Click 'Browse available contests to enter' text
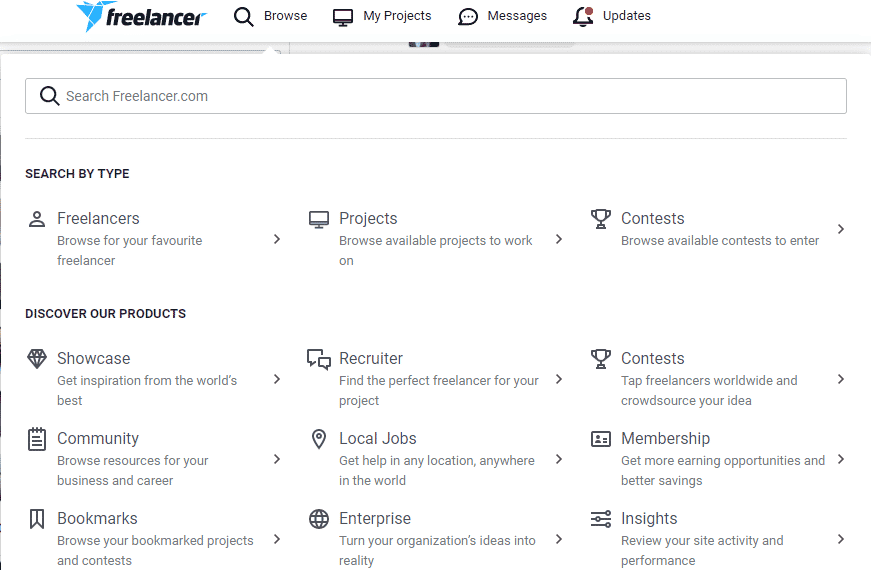 [720, 241]
